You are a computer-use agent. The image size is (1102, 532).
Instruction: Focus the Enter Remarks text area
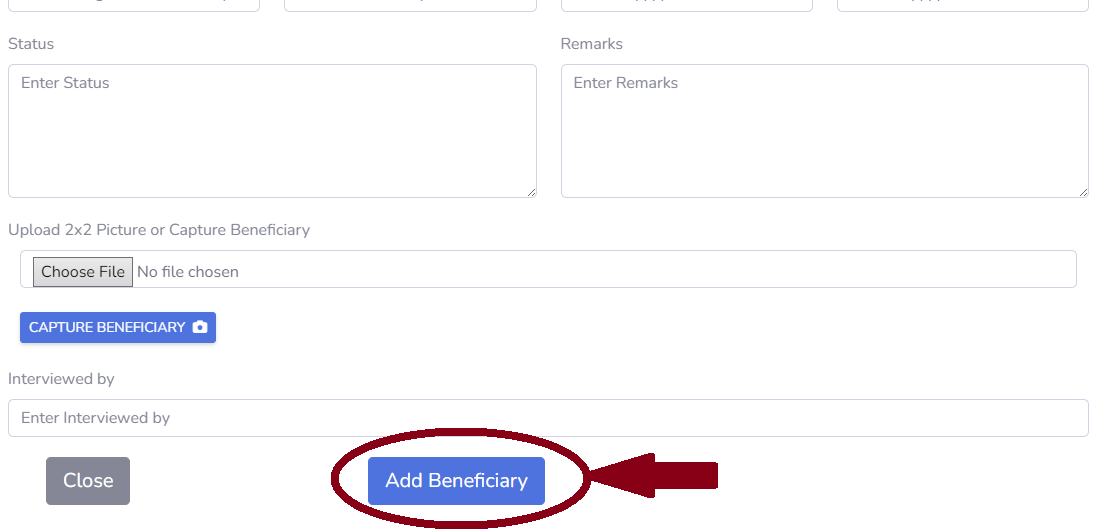pos(824,131)
